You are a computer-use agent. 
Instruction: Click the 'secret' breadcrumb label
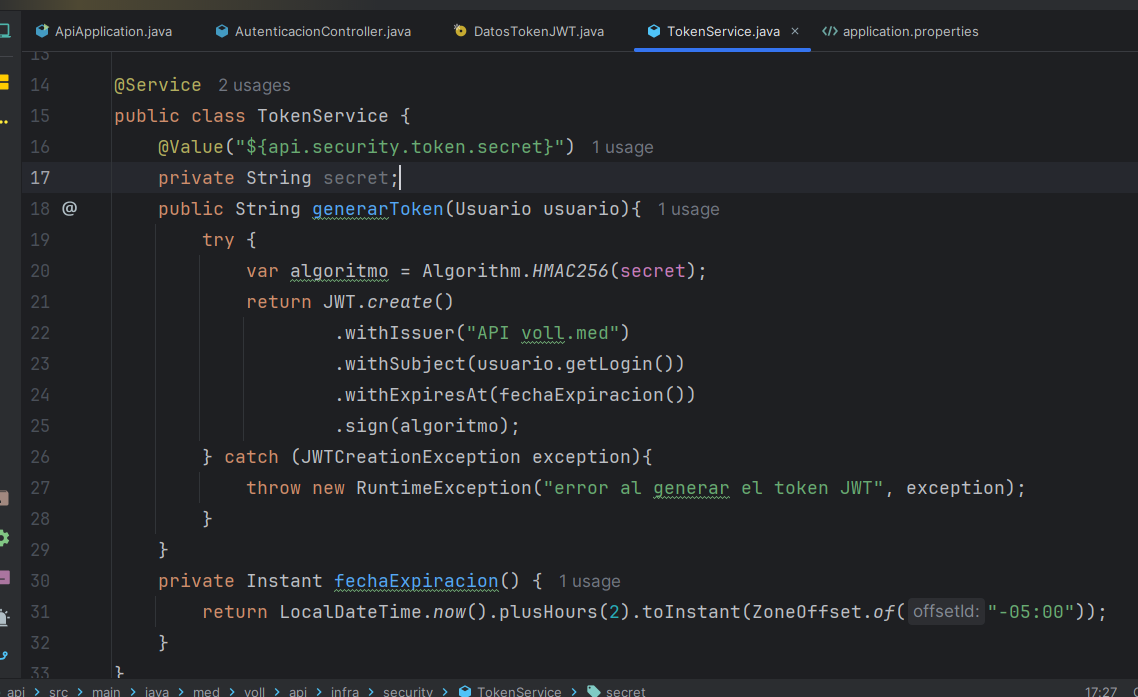tap(626, 691)
